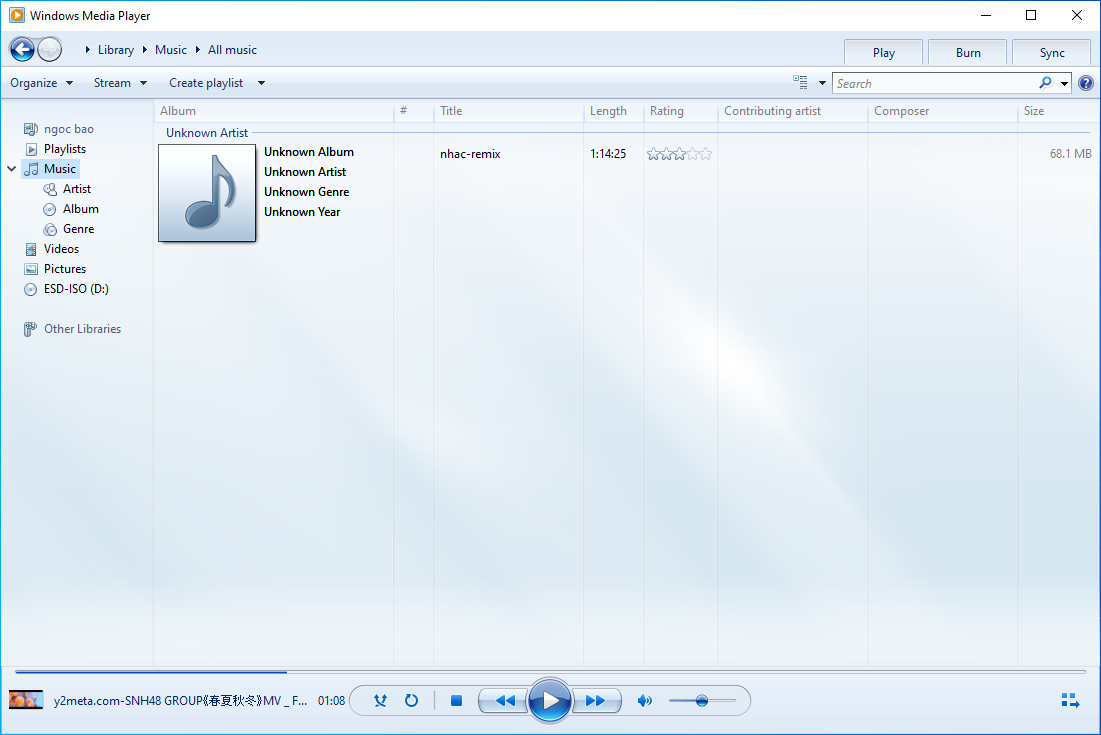Switch to the Burn tab
1101x735 pixels.
pos(967,53)
